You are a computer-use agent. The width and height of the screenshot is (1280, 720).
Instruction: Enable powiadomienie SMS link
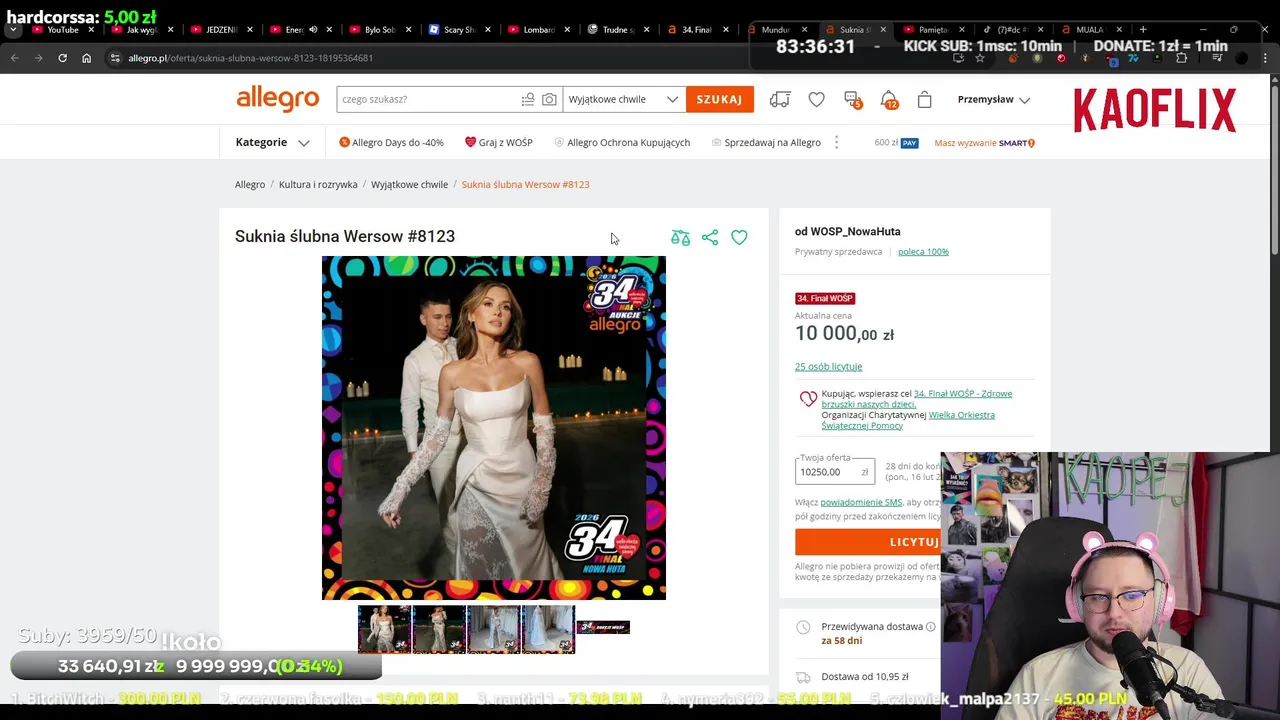(861, 502)
